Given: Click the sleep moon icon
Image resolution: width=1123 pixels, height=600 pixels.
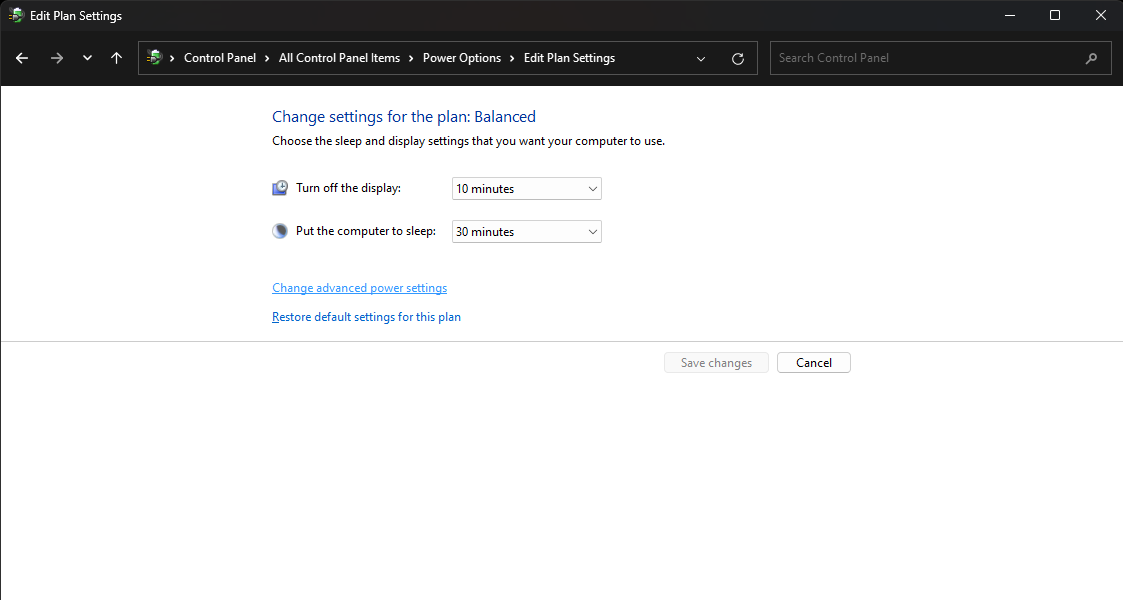Looking at the screenshot, I should point(280,231).
